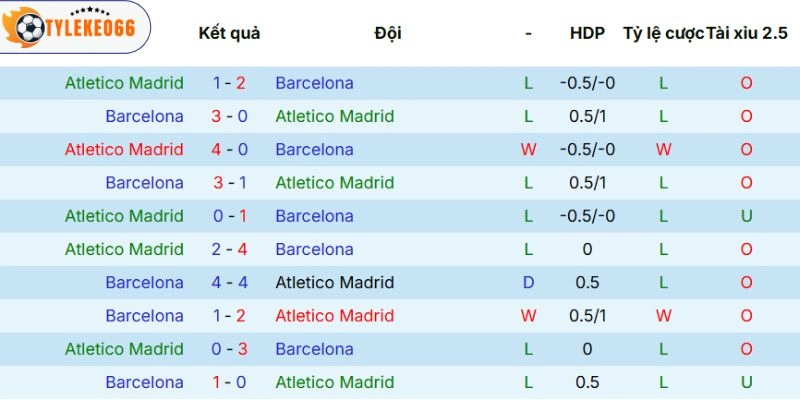Click red Atletico Madrid in the 4 - 0 row
800x400 pixels.
point(124,149)
